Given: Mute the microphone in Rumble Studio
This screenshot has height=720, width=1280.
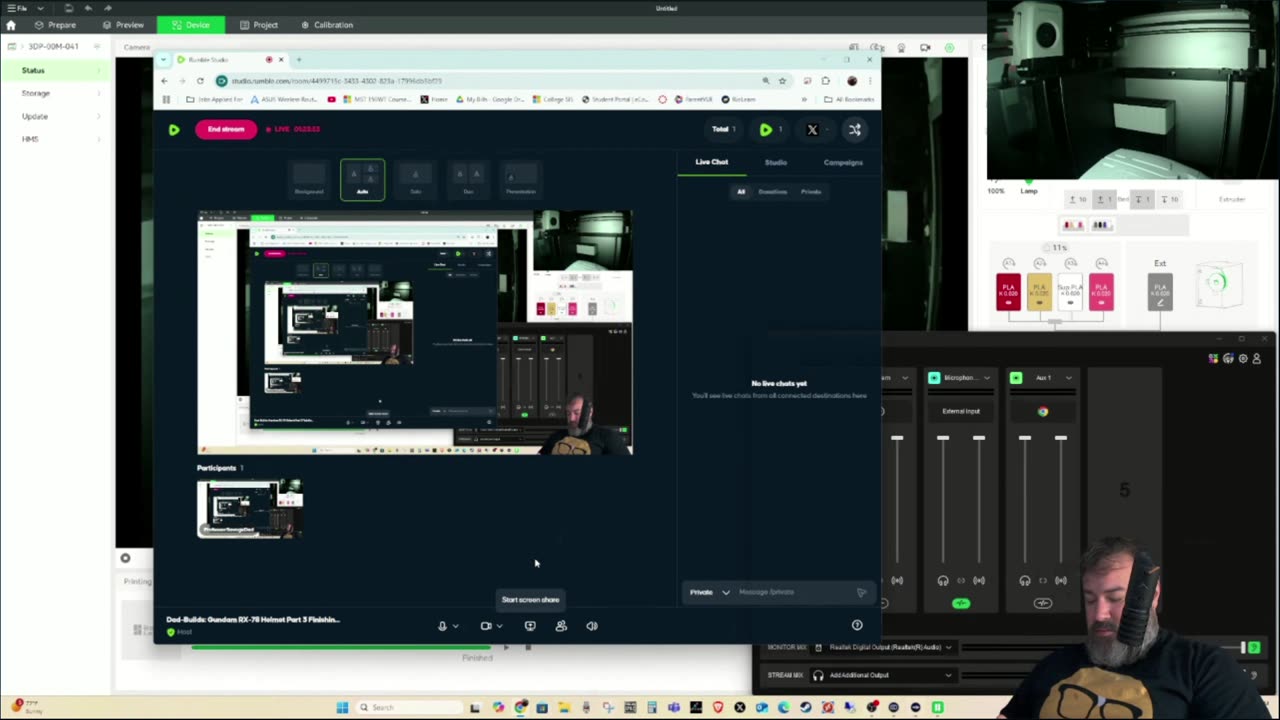Looking at the screenshot, I should (x=442, y=626).
